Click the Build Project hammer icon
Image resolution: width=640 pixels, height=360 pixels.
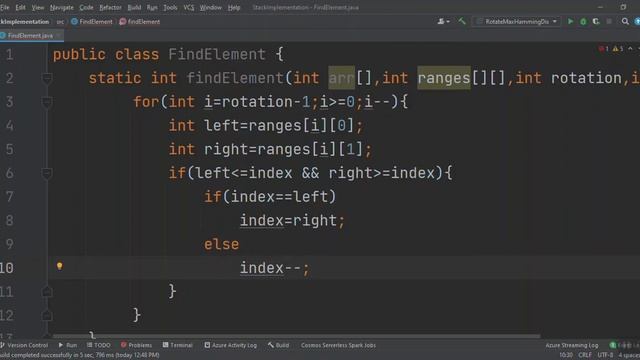pos(462,21)
